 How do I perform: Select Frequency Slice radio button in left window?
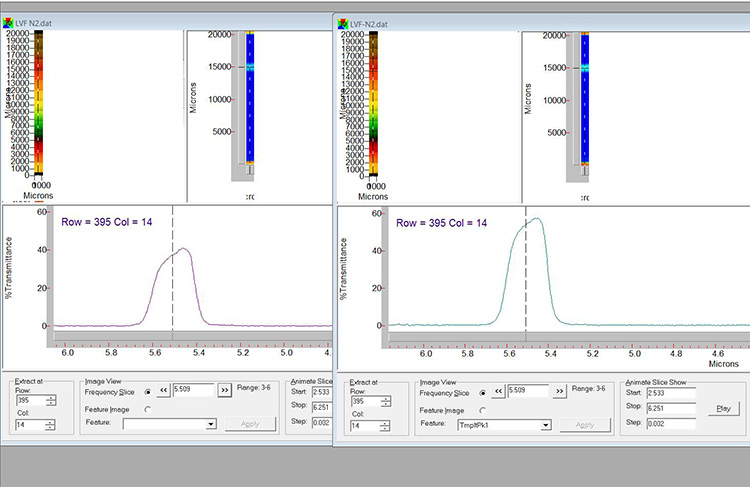point(148,391)
